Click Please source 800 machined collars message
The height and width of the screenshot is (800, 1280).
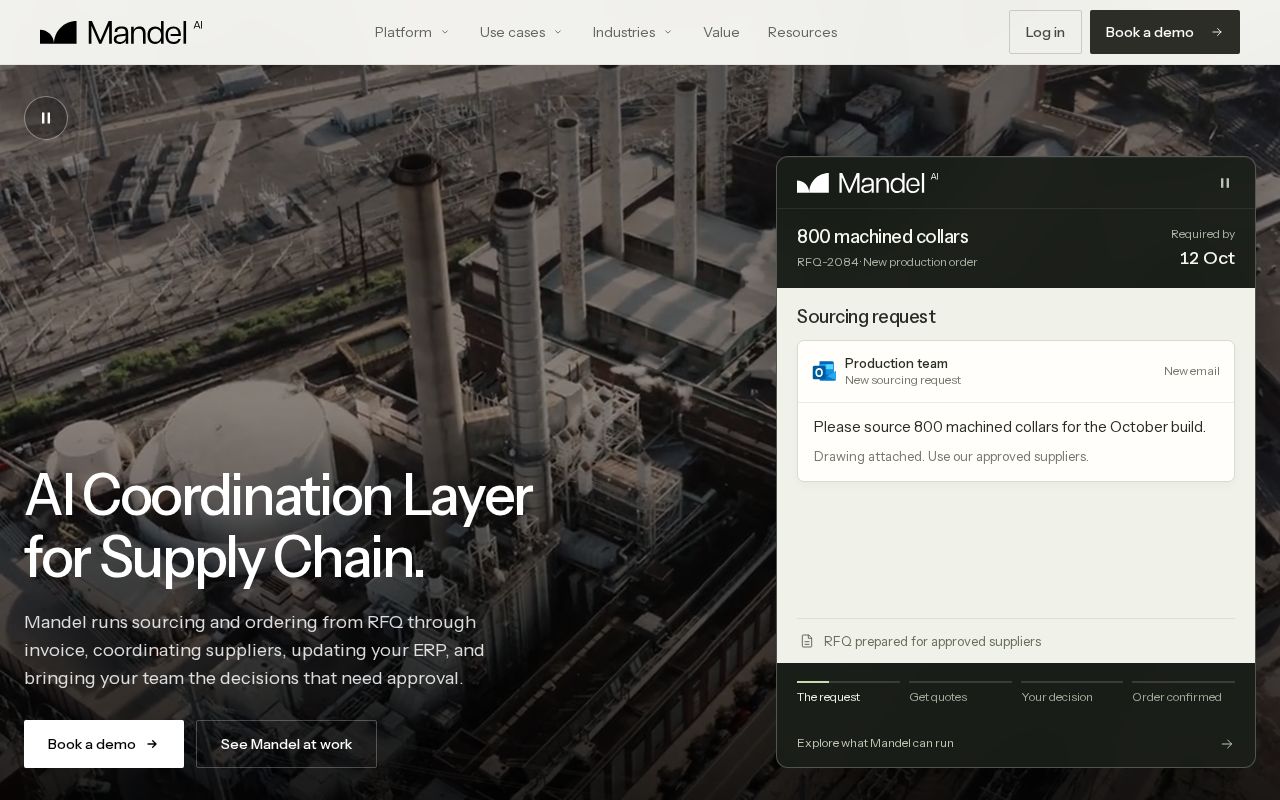[x=1009, y=427]
